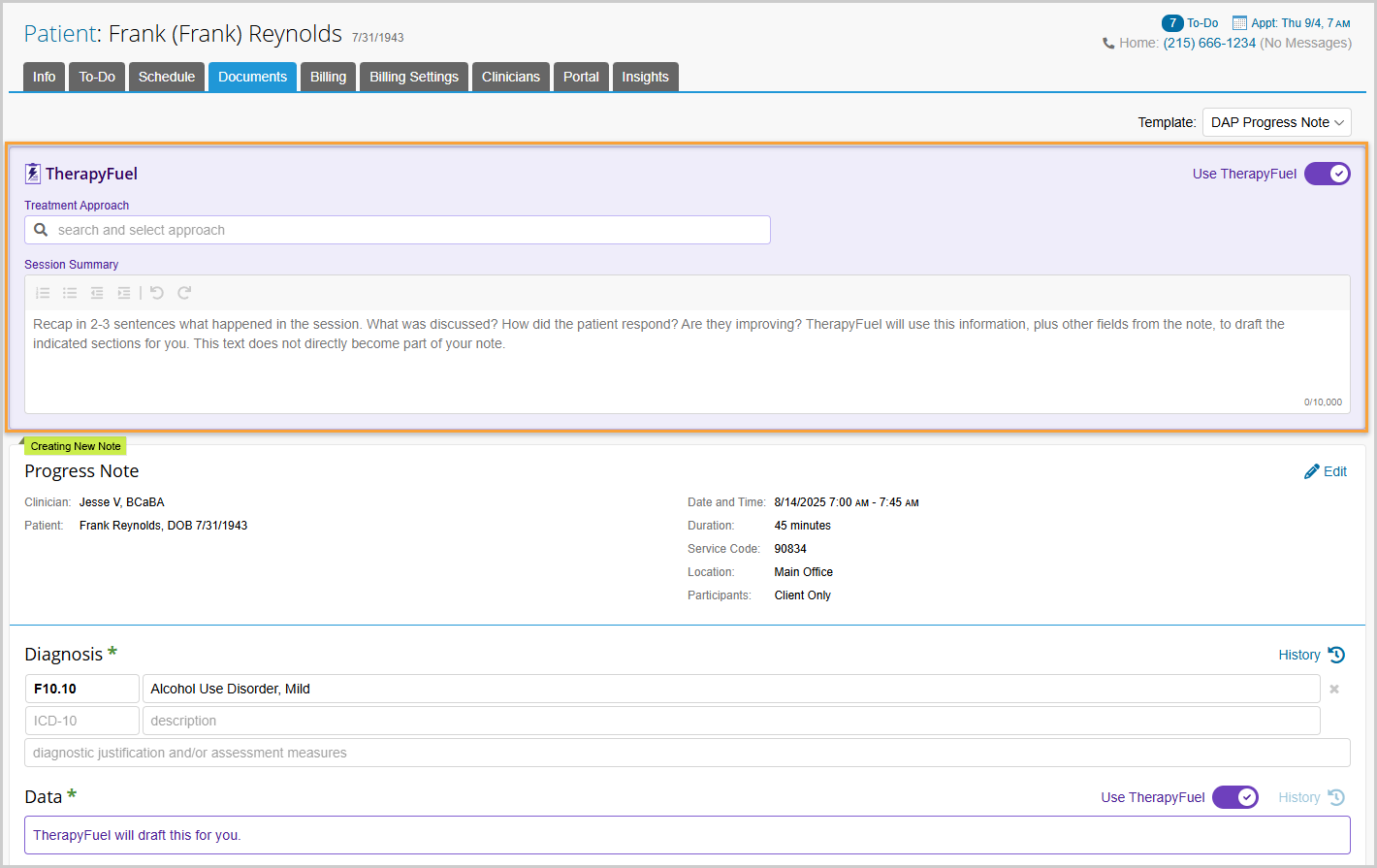Screen dimensions: 1377x868
Task: Click the Creating New Note badge
Action: [x=76, y=446]
